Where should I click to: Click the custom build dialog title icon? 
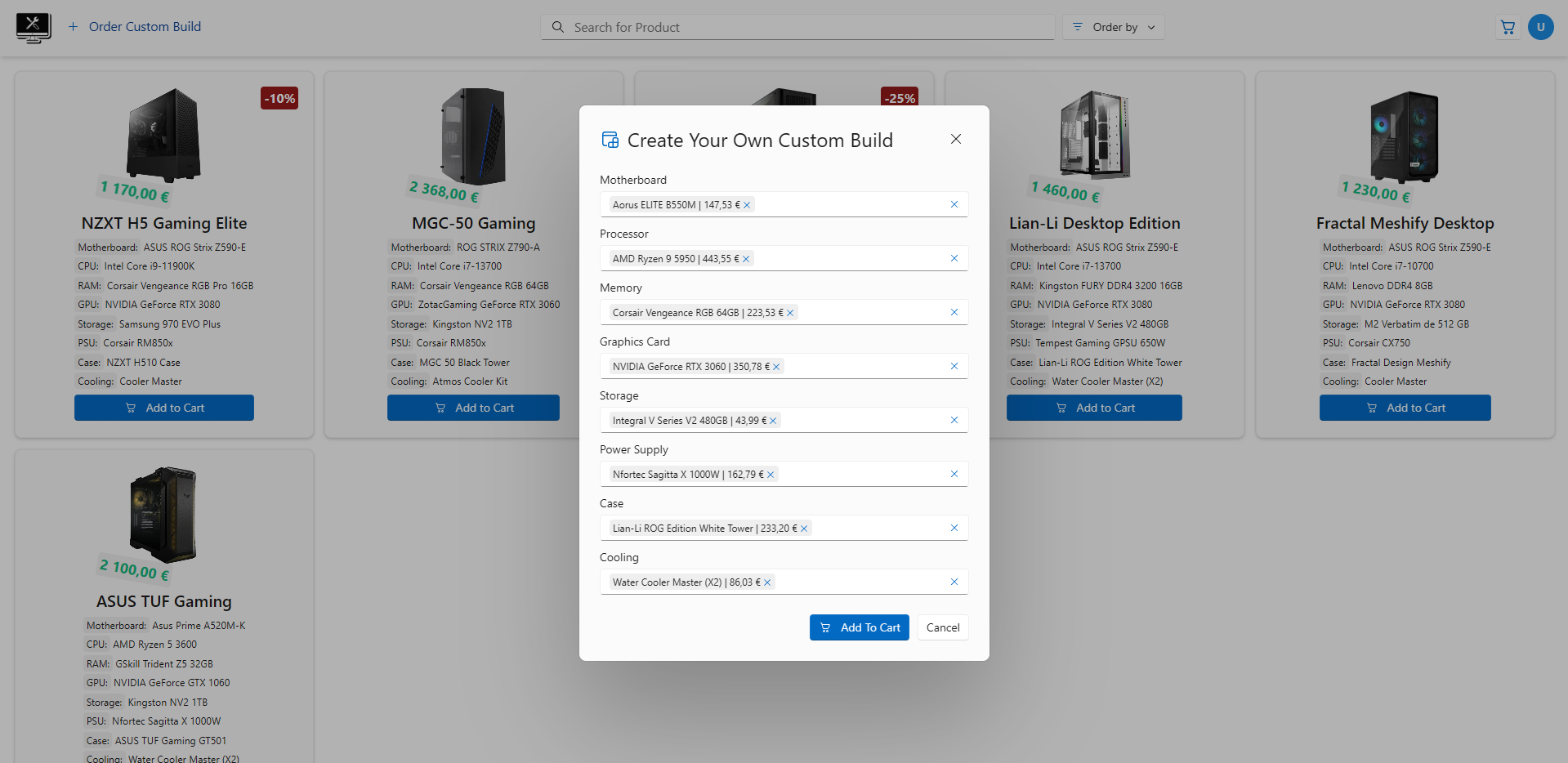tap(610, 140)
